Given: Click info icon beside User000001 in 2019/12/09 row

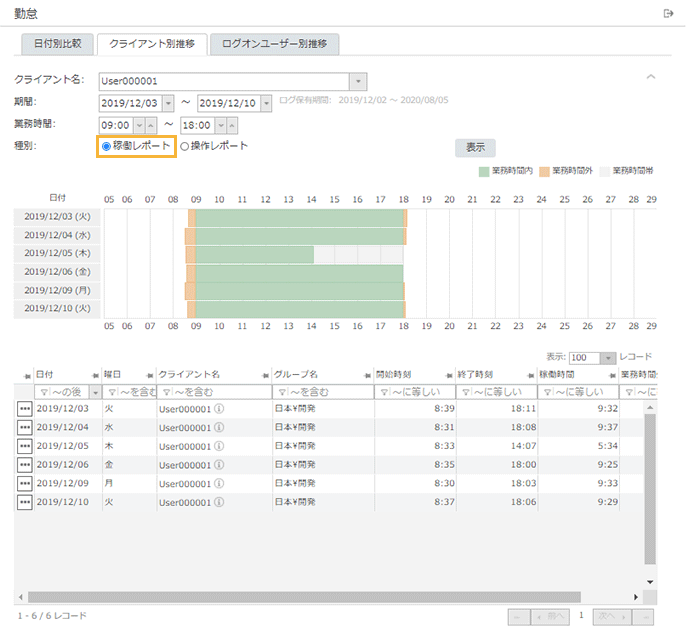Looking at the screenshot, I should [218, 483].
